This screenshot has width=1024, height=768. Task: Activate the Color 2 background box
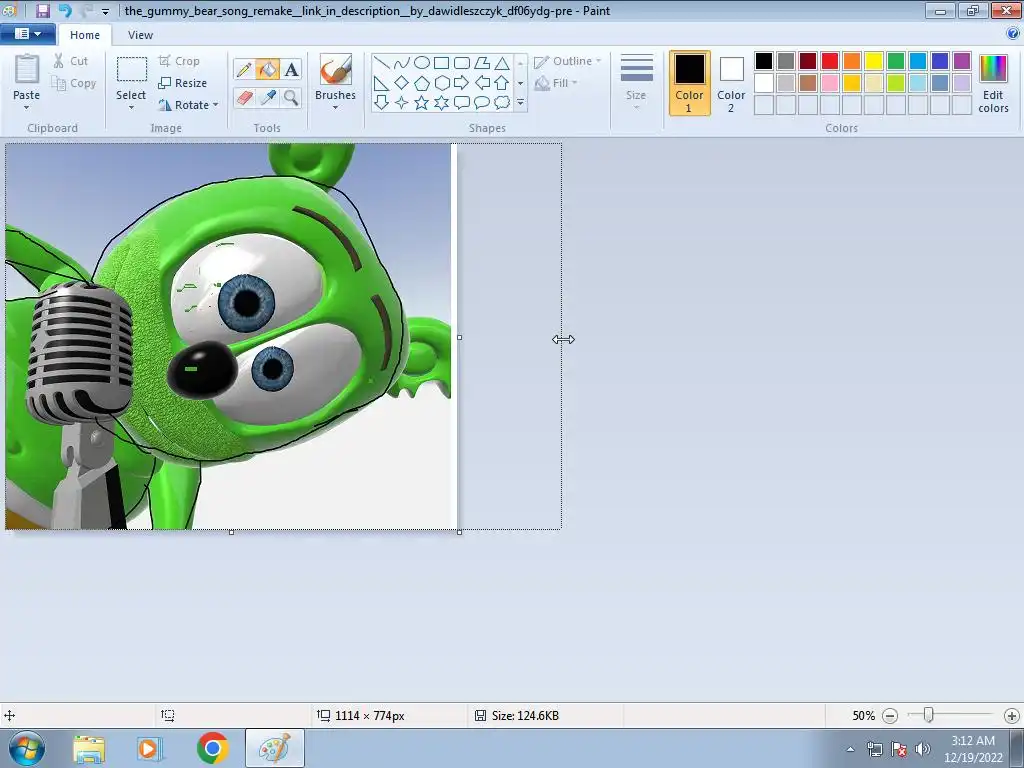pos(731,84)
